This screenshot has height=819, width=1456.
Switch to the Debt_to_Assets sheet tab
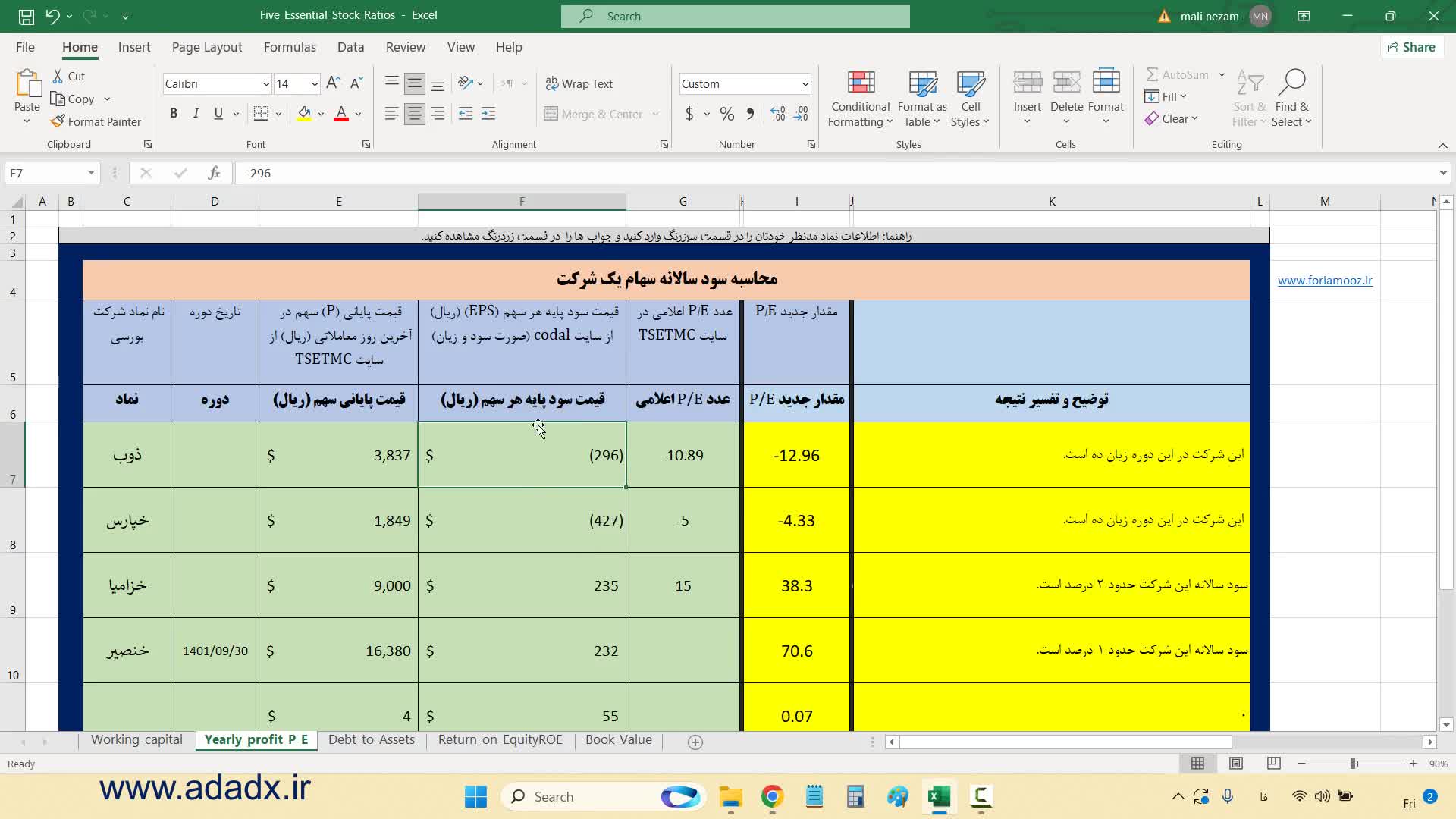[371, 739]
